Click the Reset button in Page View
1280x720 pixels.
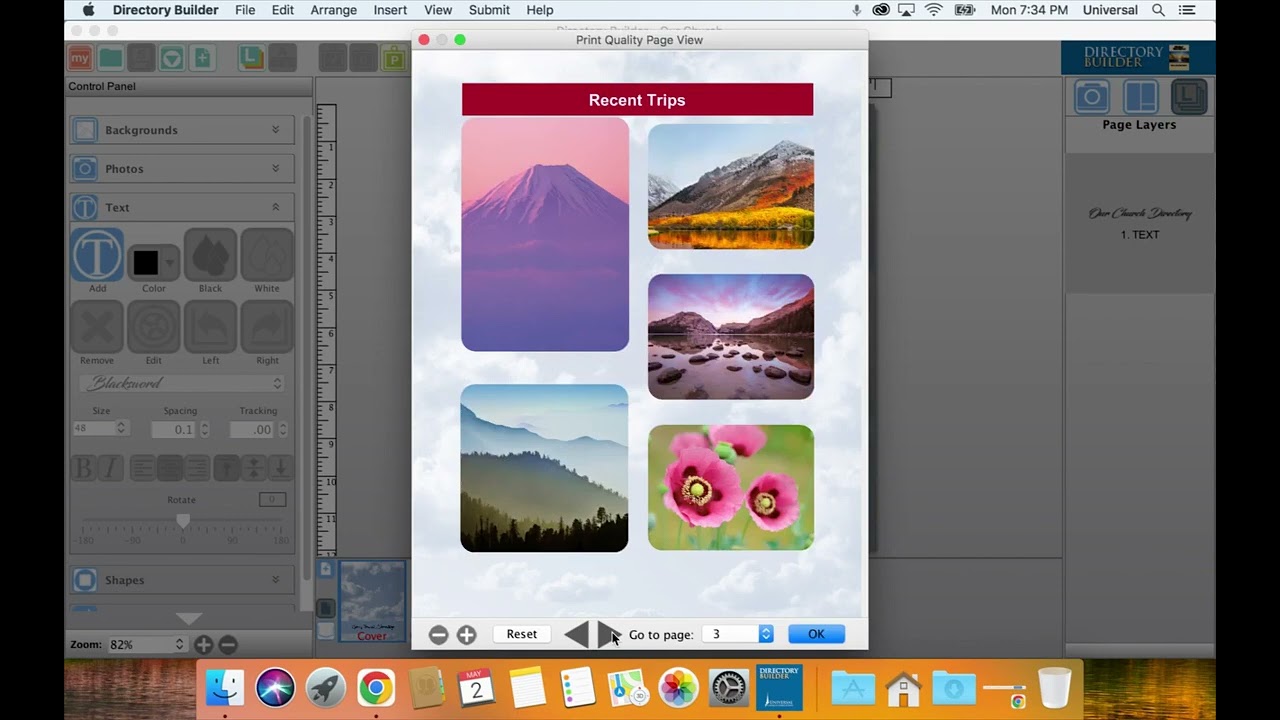pos(522,634)
